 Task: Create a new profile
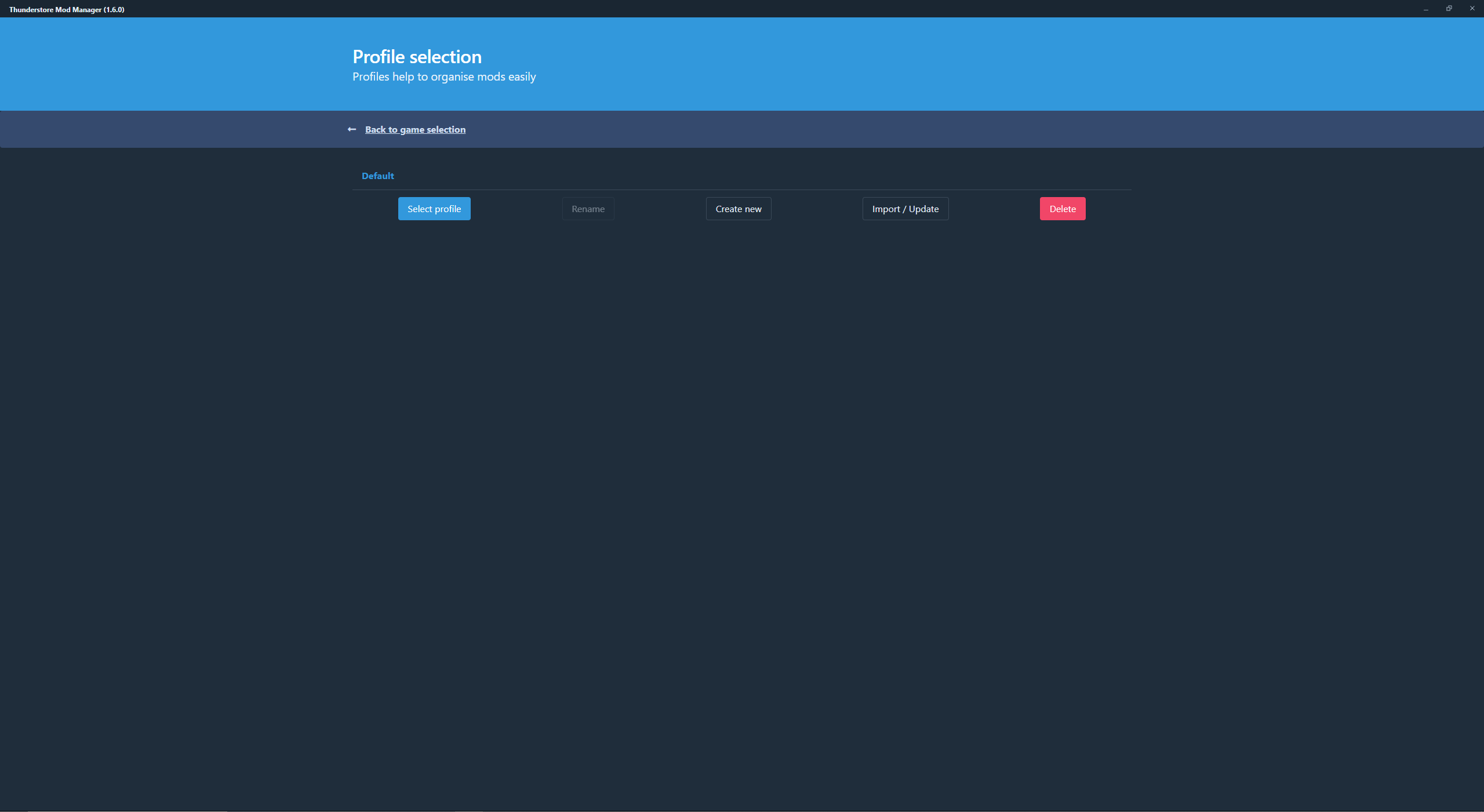[738, 209]
